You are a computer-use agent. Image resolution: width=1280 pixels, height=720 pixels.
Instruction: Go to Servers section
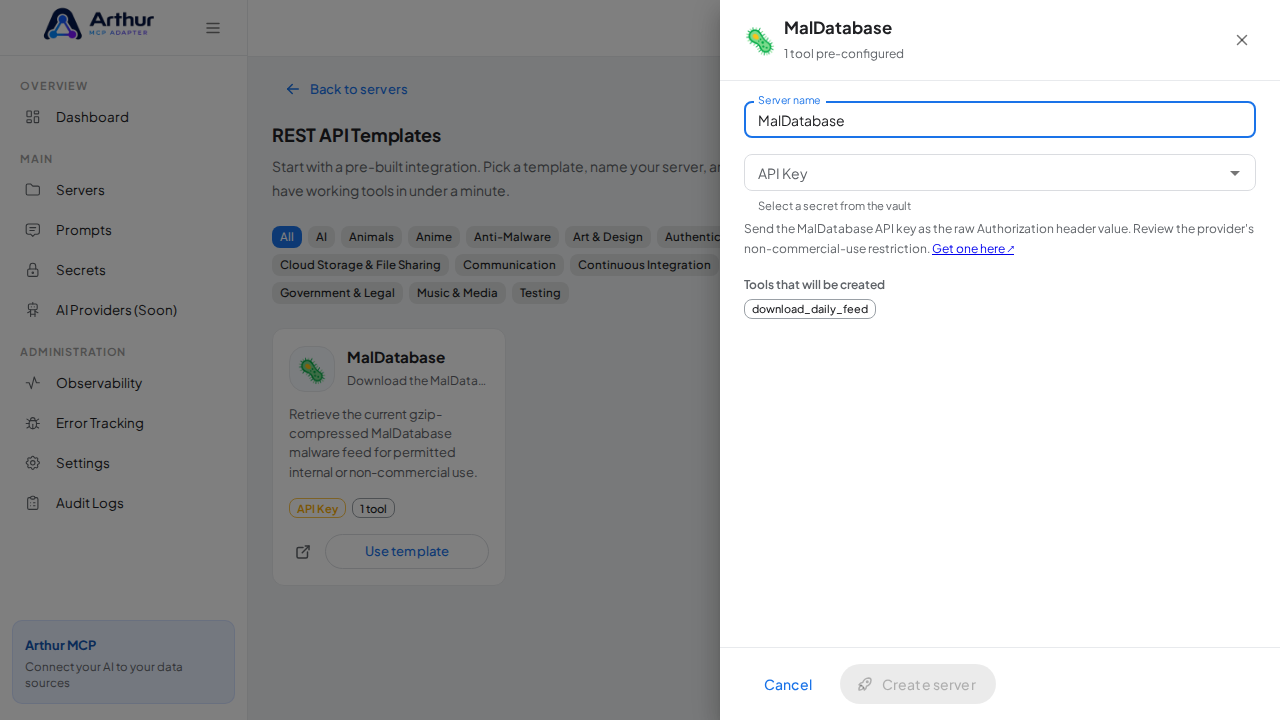[x=124, y=190]
